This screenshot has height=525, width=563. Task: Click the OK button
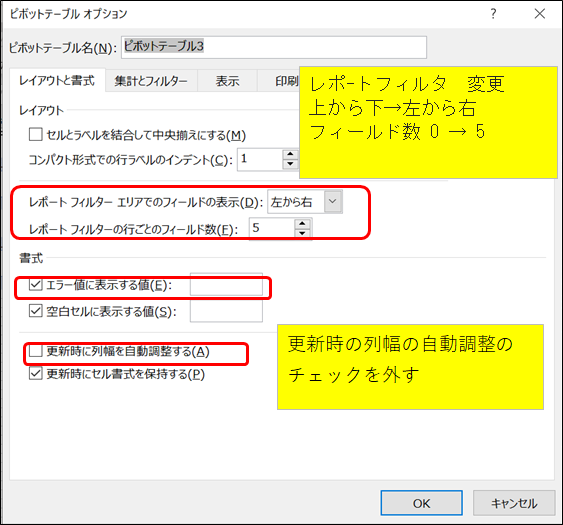pyautogui.click(x=422, y=503)
